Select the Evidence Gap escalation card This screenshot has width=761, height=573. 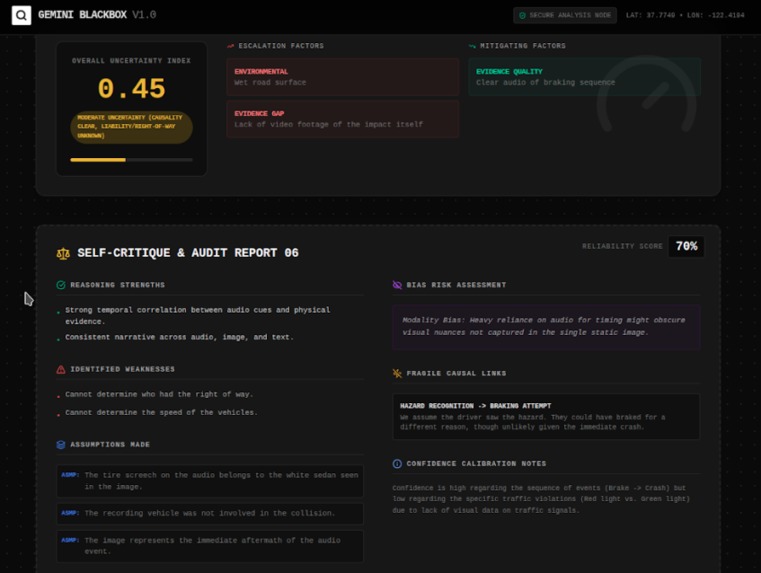(342, 119)
